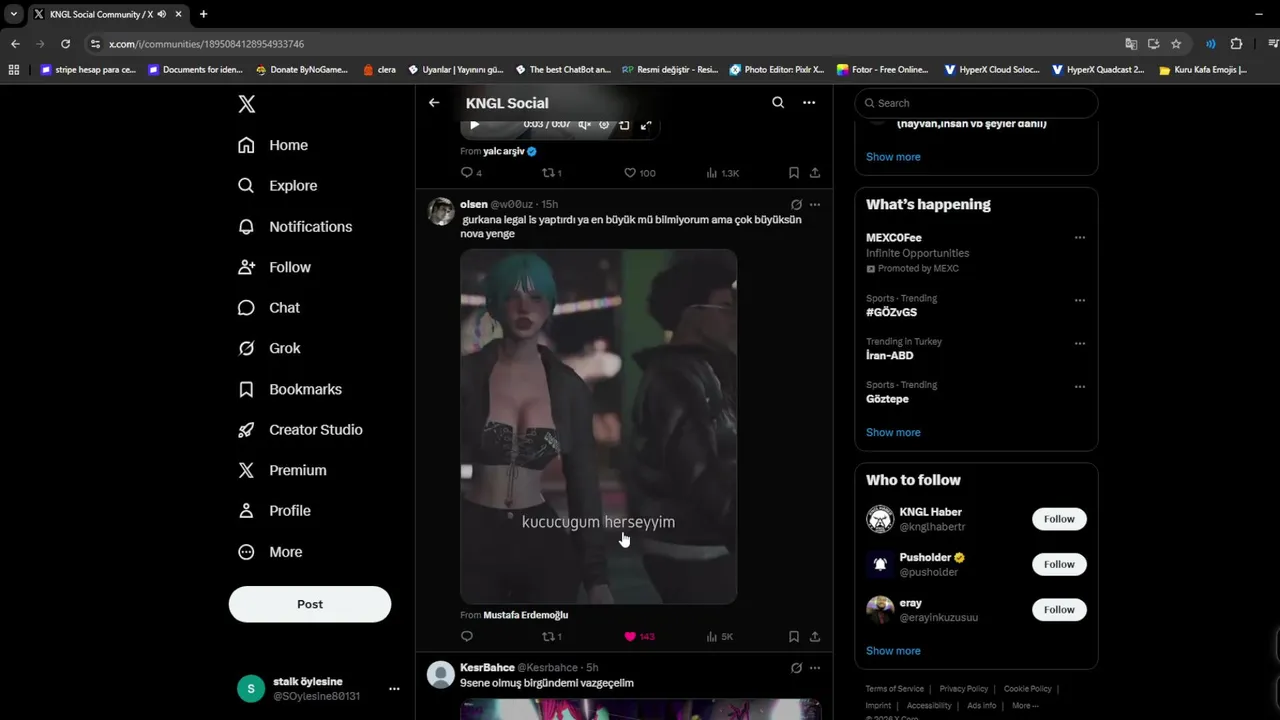
Task: Show more in Who to follow
Action: click(x=893, y=651)
